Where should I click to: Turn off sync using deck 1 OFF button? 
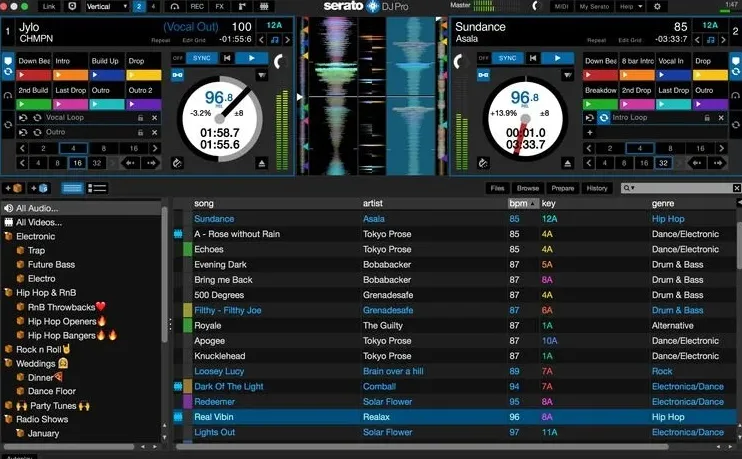(x=177, y=58)
